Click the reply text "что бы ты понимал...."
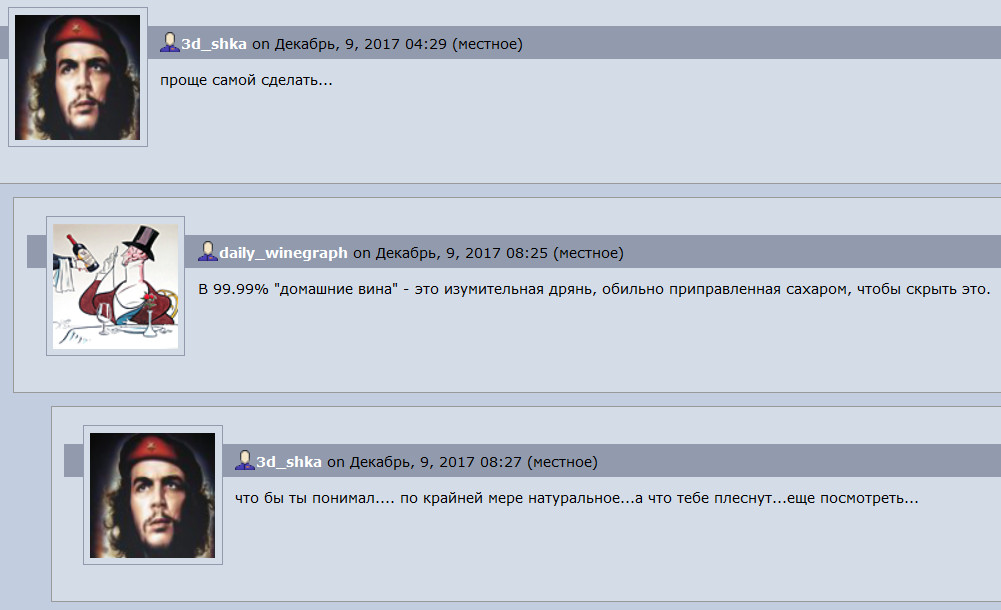The image size is (1001, 610). click(x=576, y=498)
